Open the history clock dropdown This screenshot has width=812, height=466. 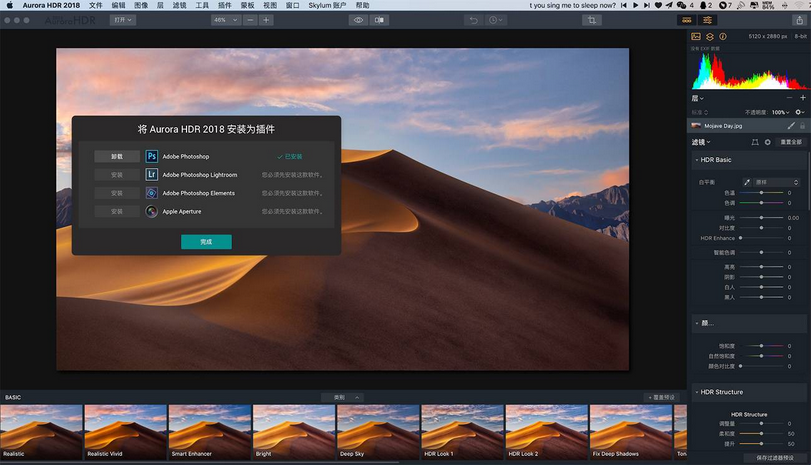[x=495, y=20]
